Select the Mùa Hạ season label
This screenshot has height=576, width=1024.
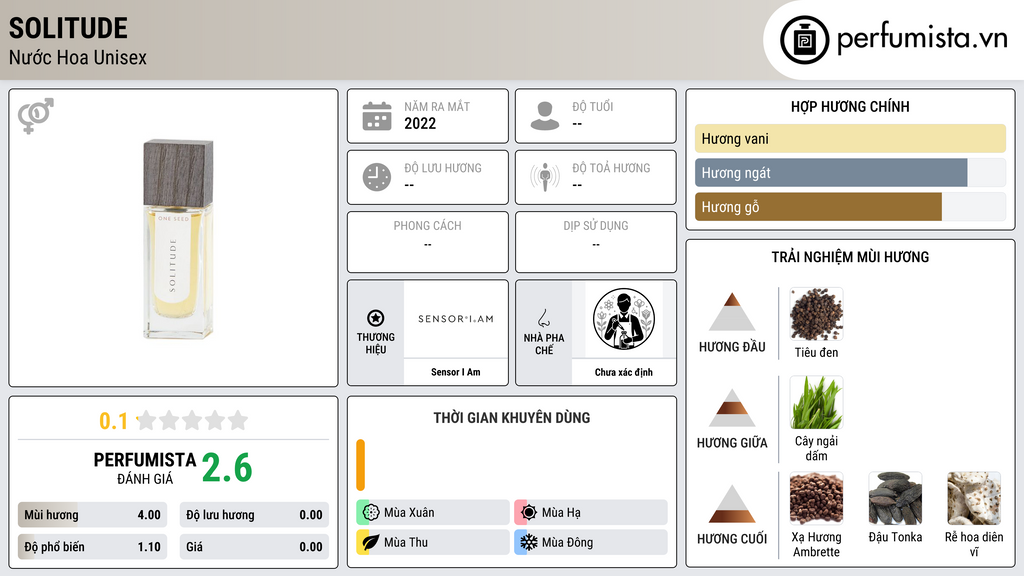tap(561, 513)
